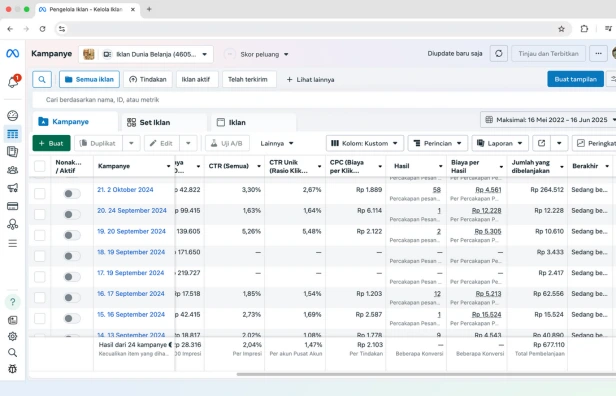
Task: Open the three-dots more options button
Action: [598, 53]
